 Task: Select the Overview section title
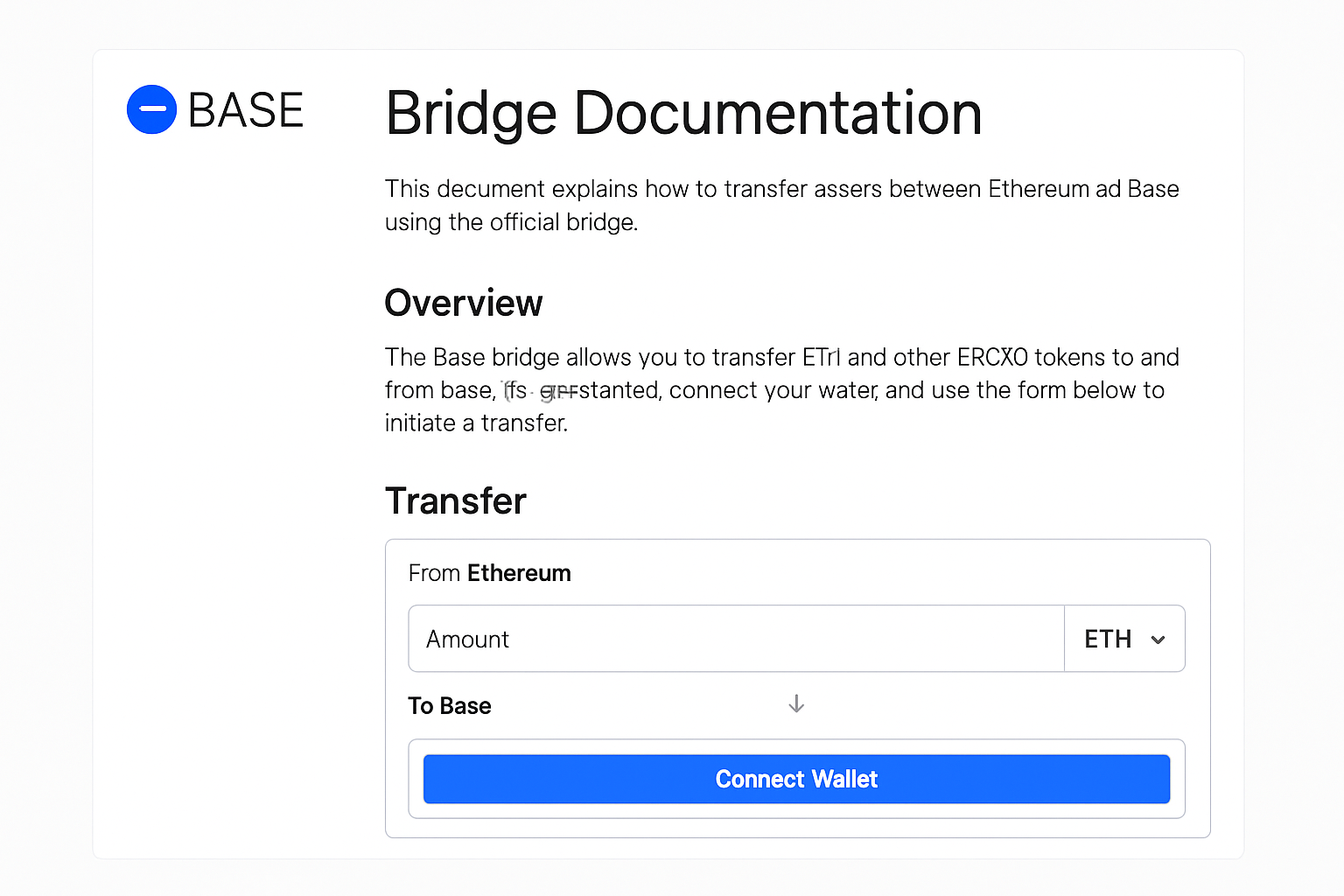464,303
